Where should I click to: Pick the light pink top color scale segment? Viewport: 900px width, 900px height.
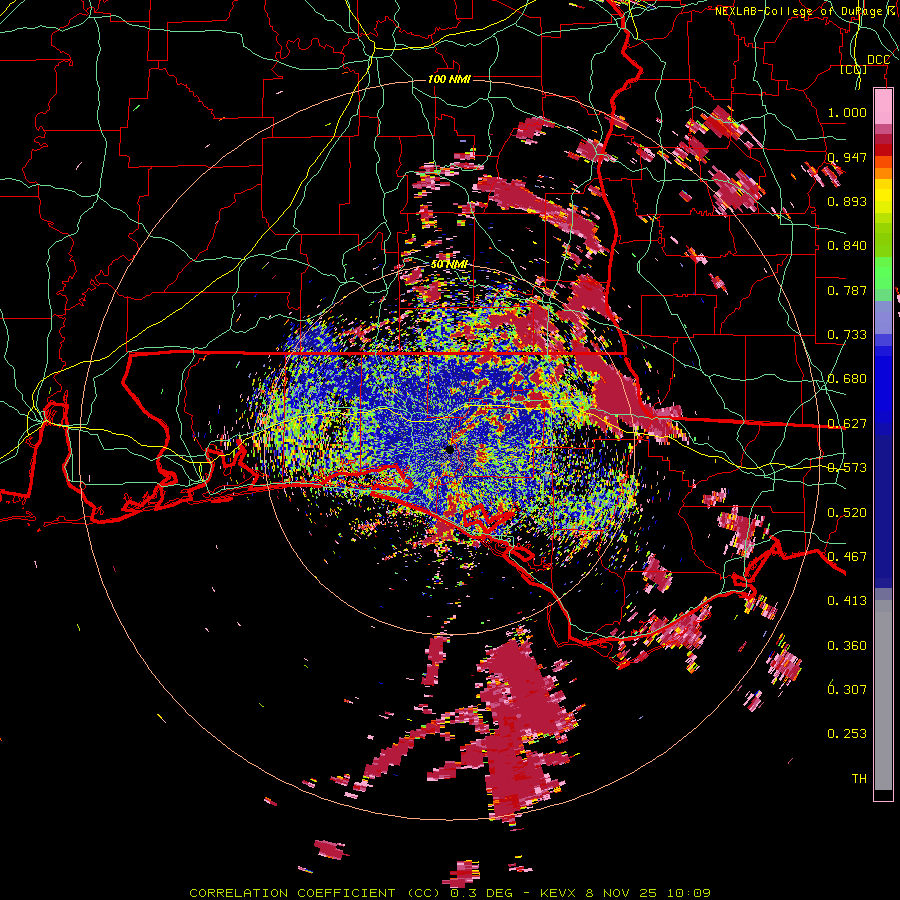(883, 107)
